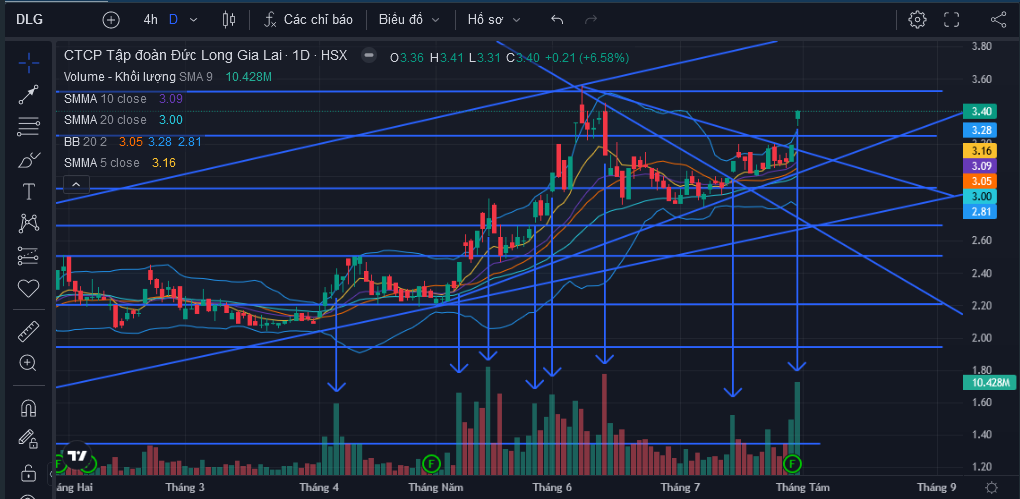Switch to the 4h interval
Image resolution: width=1020 pixels, height=499 pixels.
tap(150, 20)
